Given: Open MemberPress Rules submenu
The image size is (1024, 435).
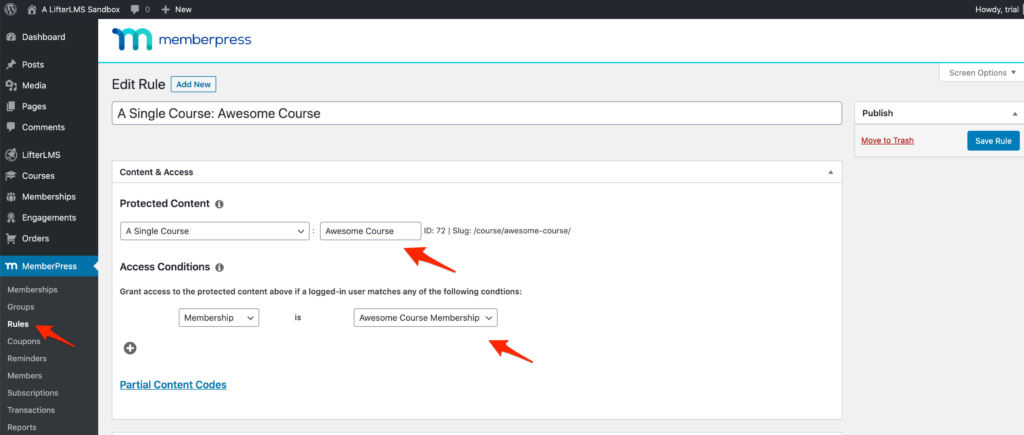Looking at the screenshot, I should (18, 324).
